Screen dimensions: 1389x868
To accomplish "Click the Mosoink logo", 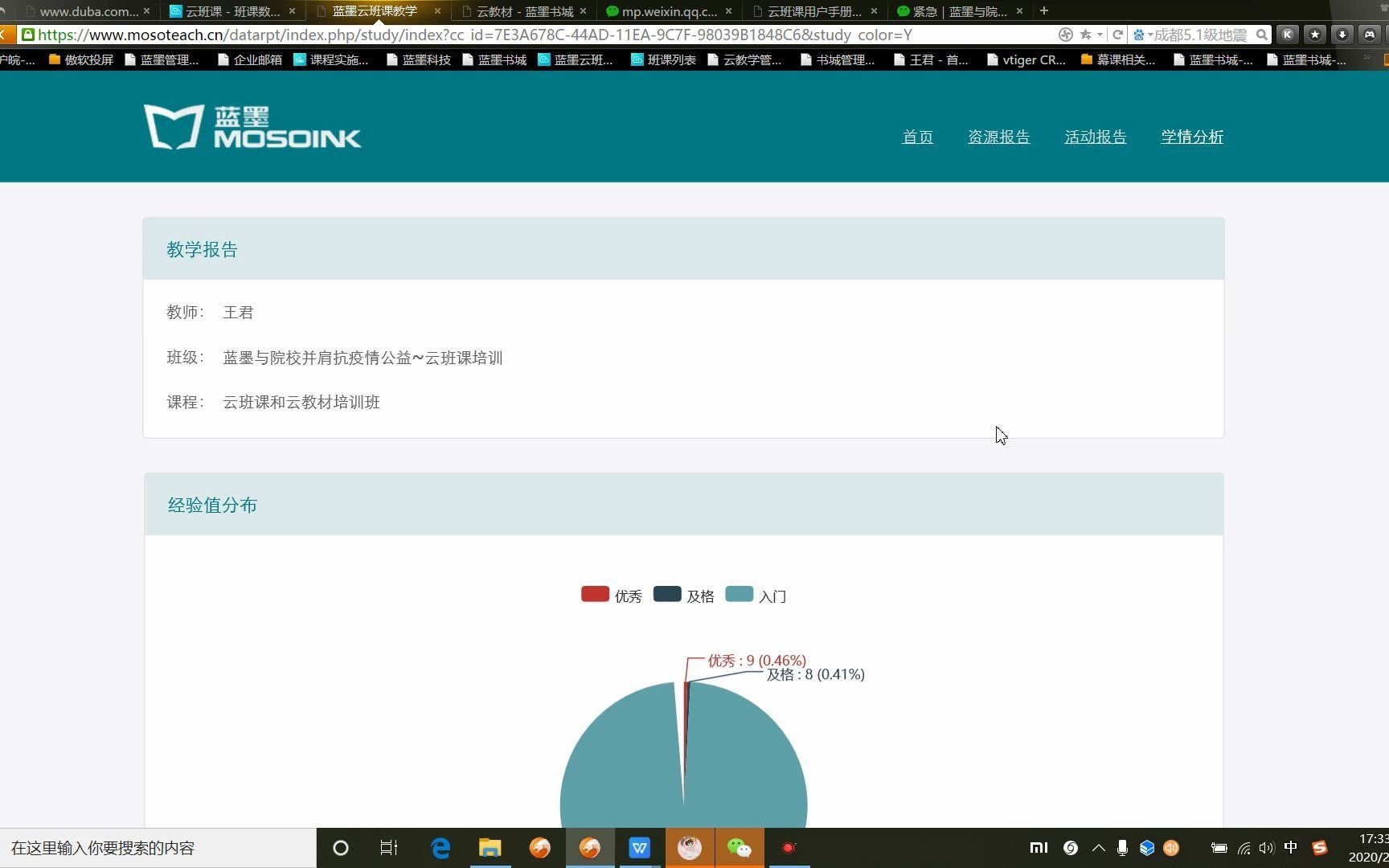I will [252, 126].
